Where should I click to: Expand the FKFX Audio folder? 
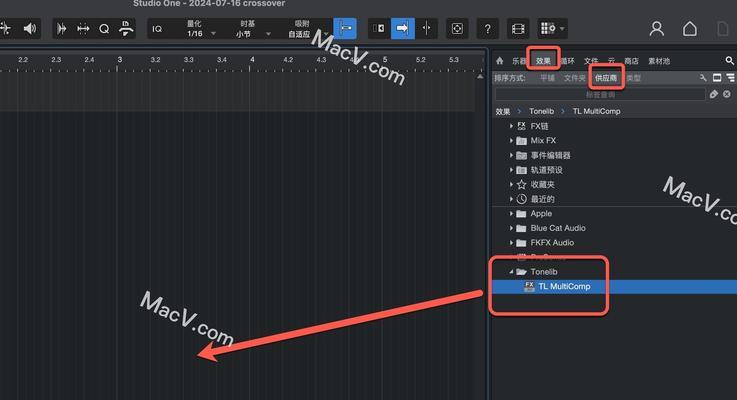pyautogui.click(x=511, y=243)
